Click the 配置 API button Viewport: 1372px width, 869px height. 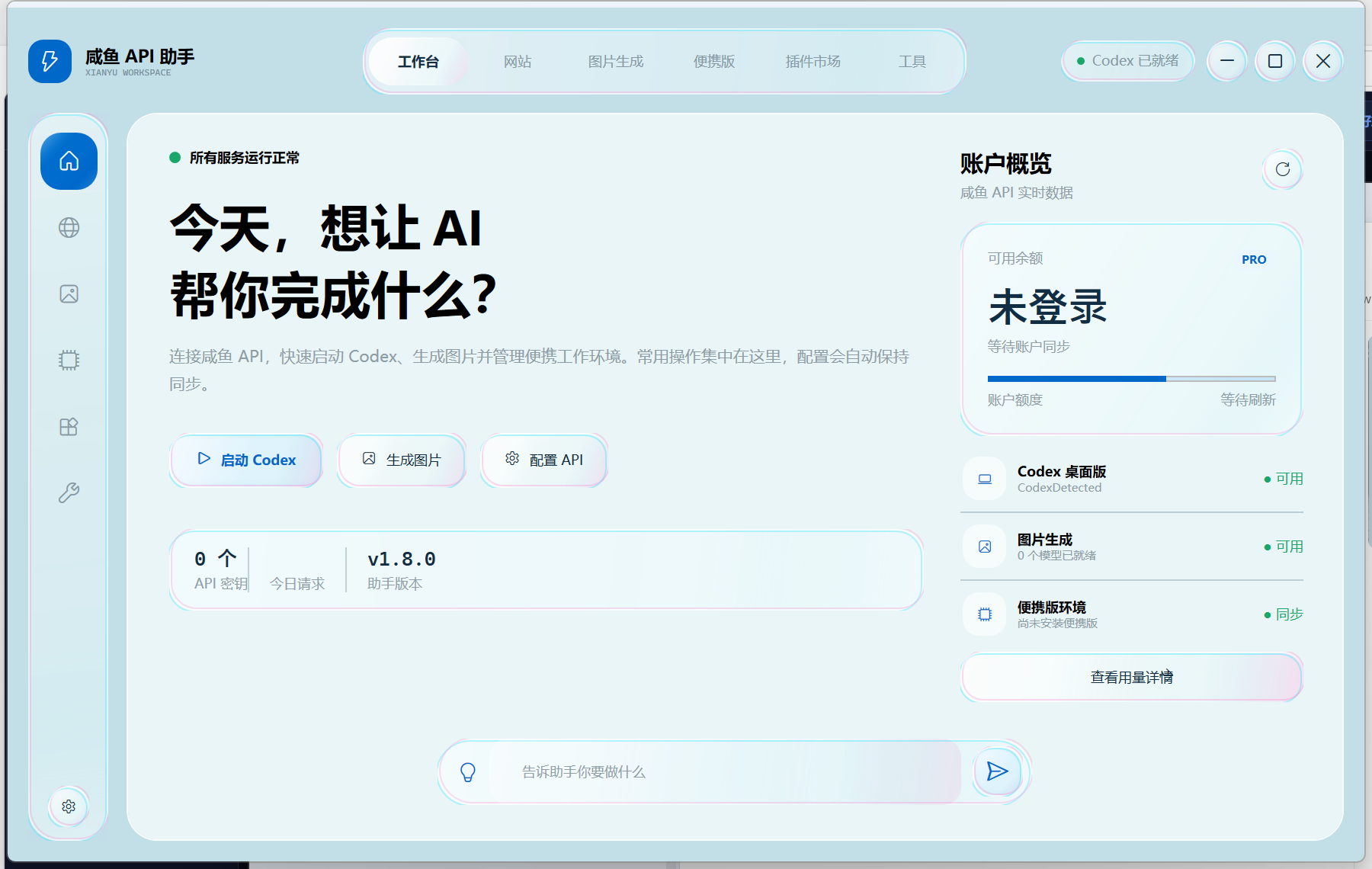pyautogui.click(x=544, y=460)
